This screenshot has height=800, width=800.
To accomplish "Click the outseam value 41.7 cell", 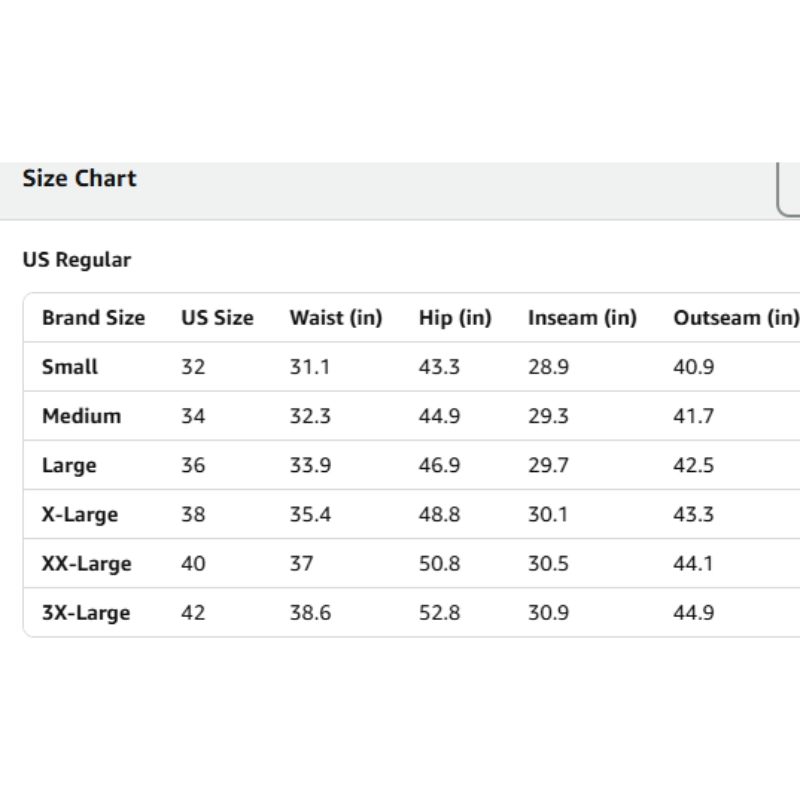I will pyautogui.click(x=693, y=416).
